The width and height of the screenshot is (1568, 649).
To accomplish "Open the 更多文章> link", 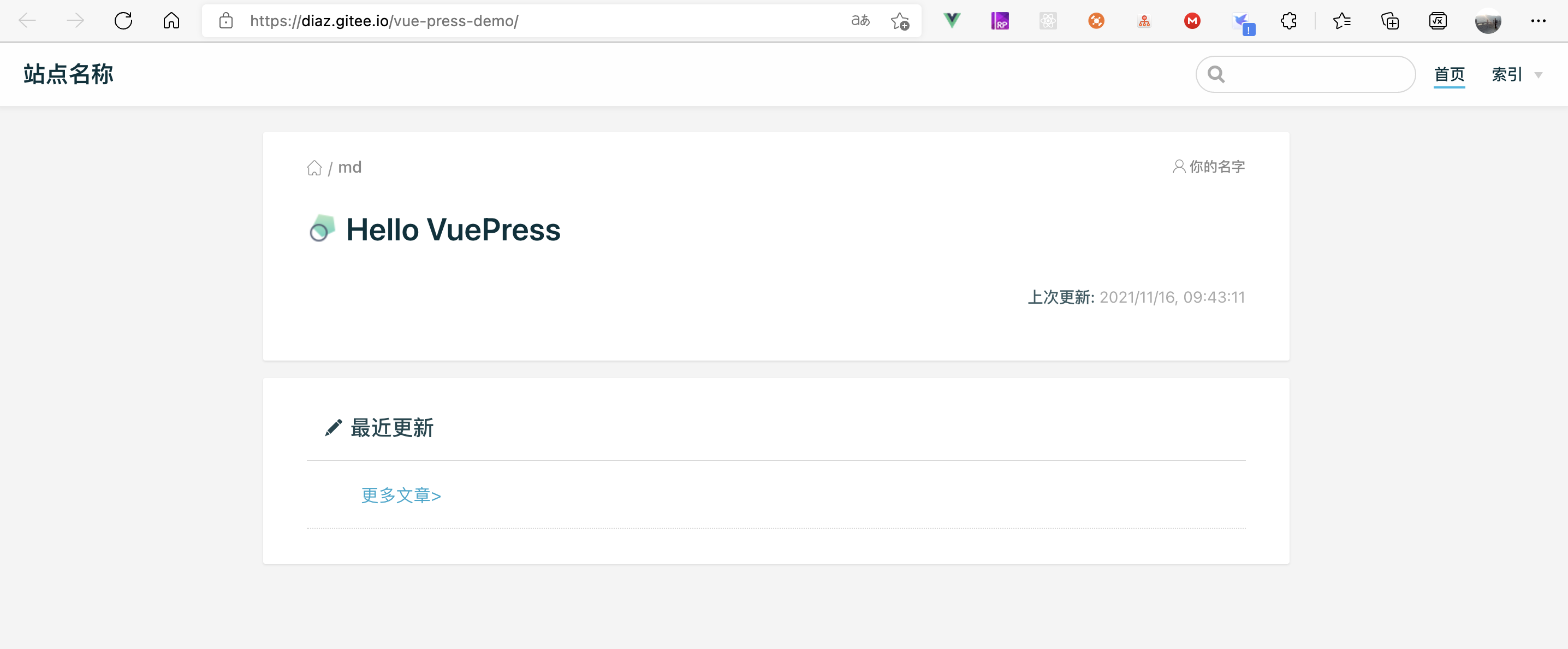I will click(x=401, y=495).
